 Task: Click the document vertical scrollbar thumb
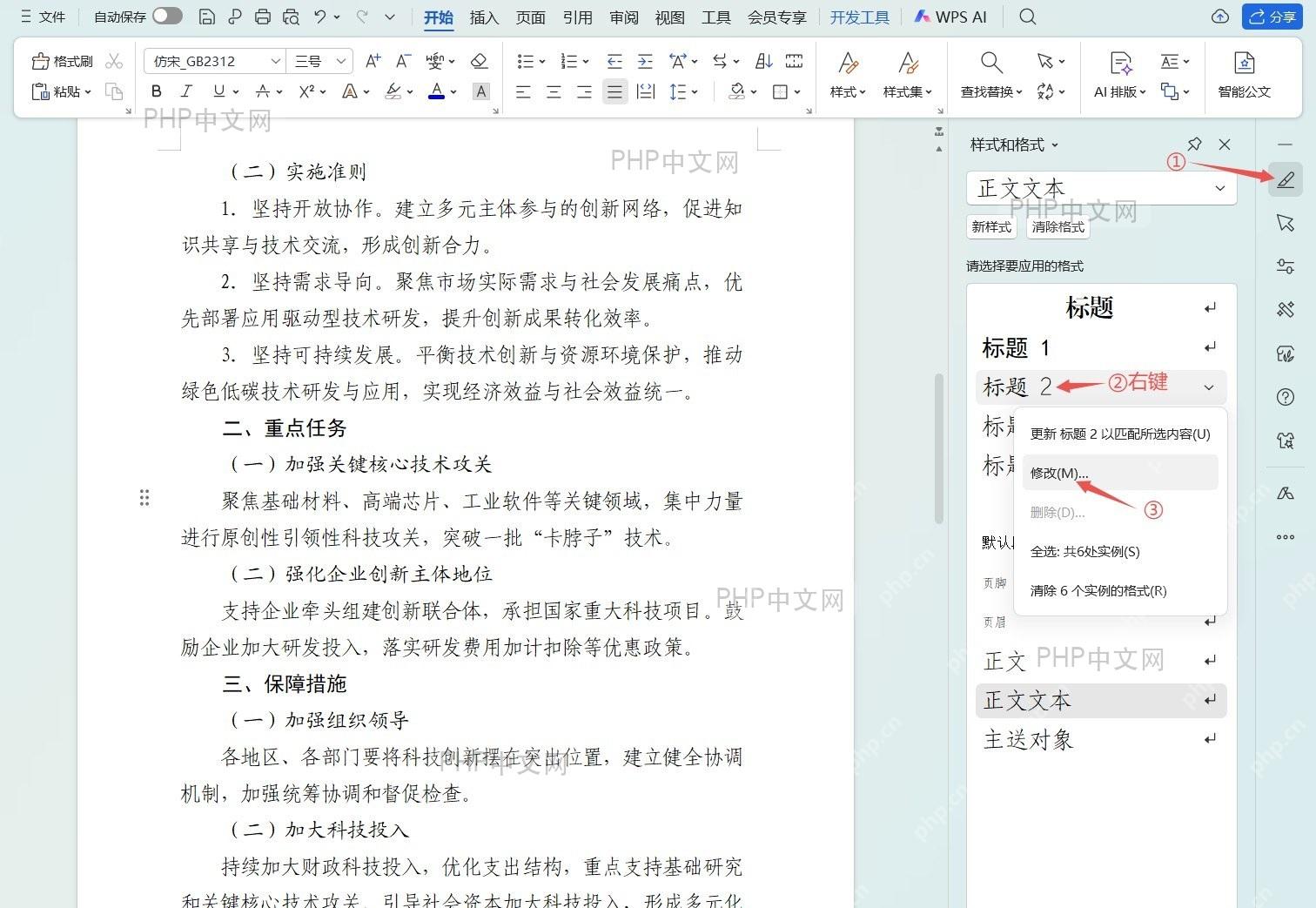939,448
